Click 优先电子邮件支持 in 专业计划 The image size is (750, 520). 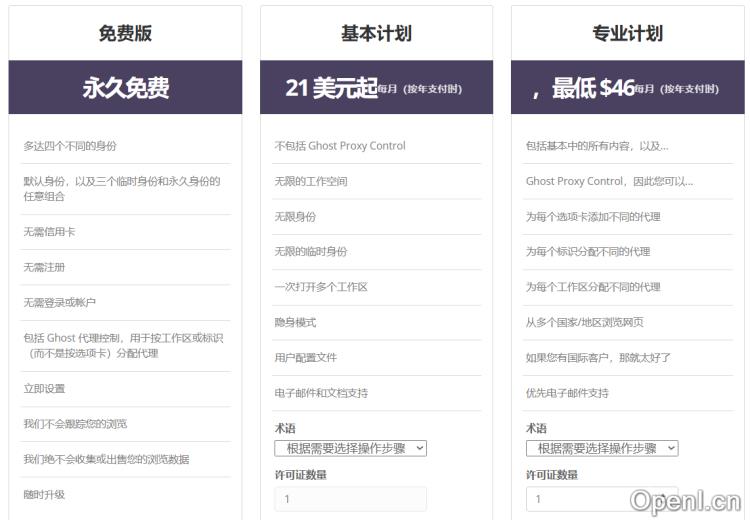(567, 393)
